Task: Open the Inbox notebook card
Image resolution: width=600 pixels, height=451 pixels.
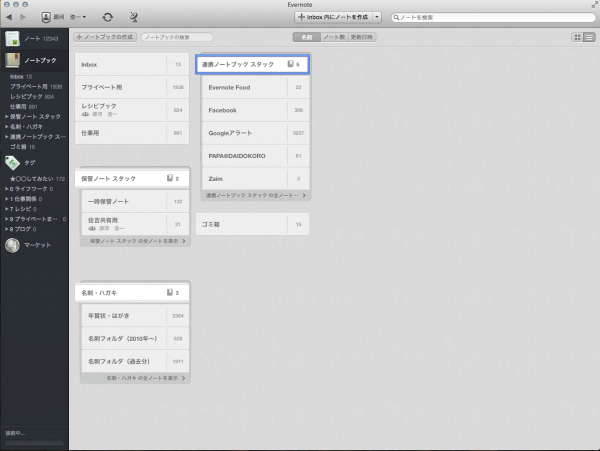Action: coord(132,65)
